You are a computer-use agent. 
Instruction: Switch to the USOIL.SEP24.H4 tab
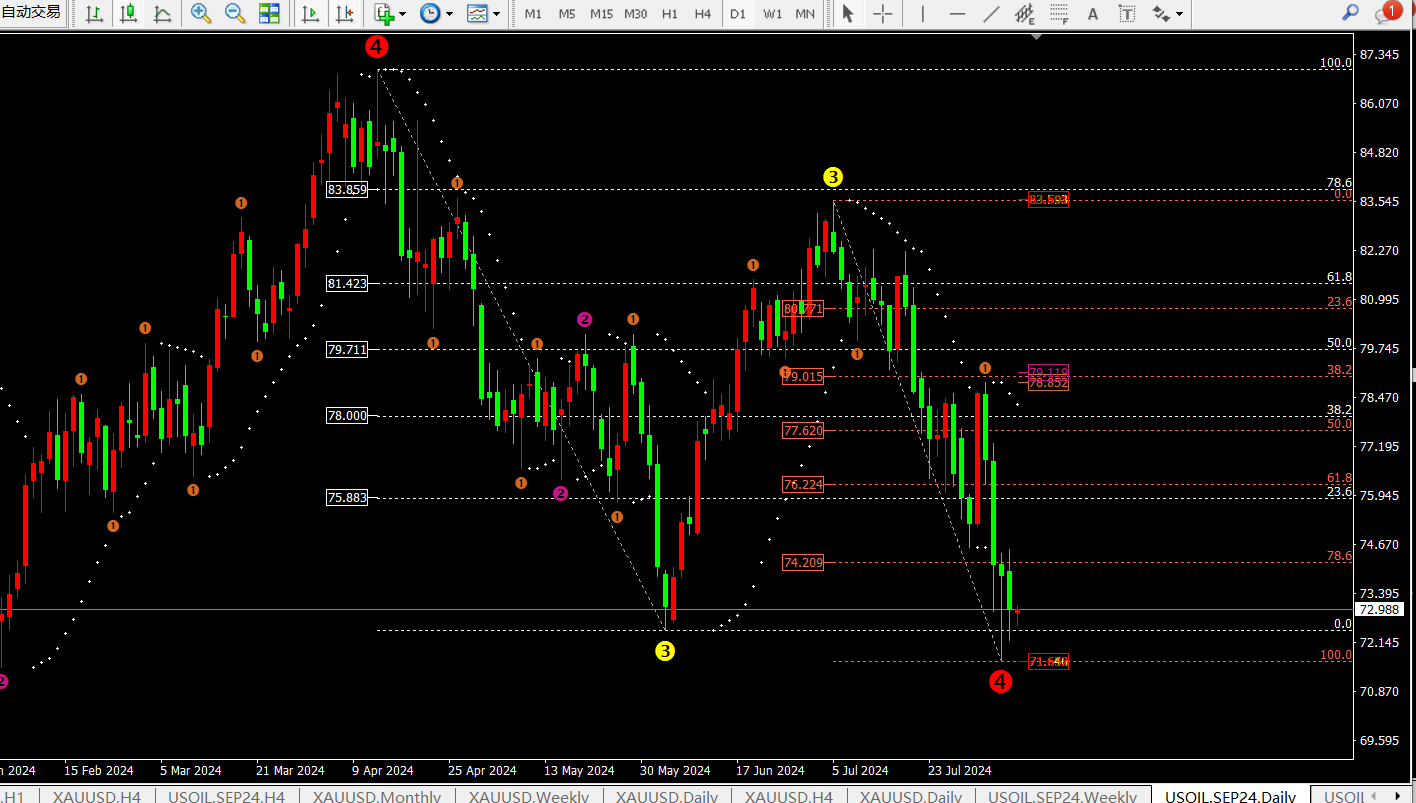click(x=227, y=796)
